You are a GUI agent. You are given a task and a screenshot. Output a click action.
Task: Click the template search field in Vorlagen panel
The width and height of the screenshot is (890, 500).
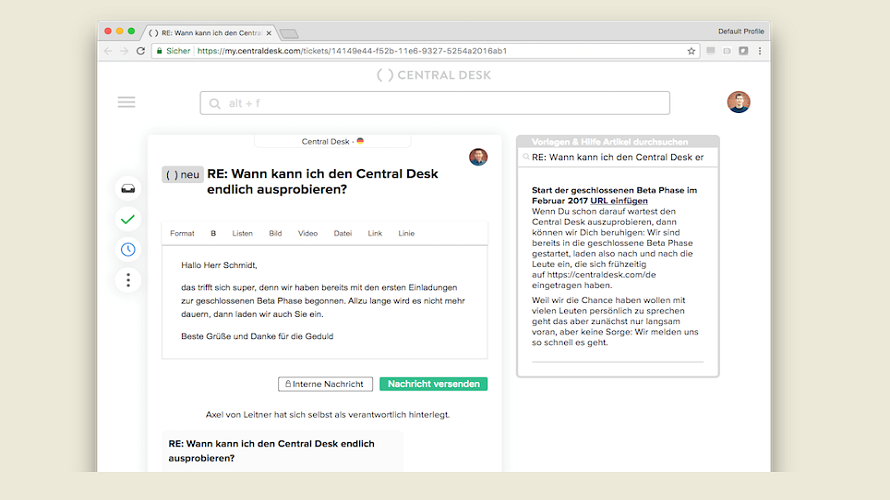(618, 157)
